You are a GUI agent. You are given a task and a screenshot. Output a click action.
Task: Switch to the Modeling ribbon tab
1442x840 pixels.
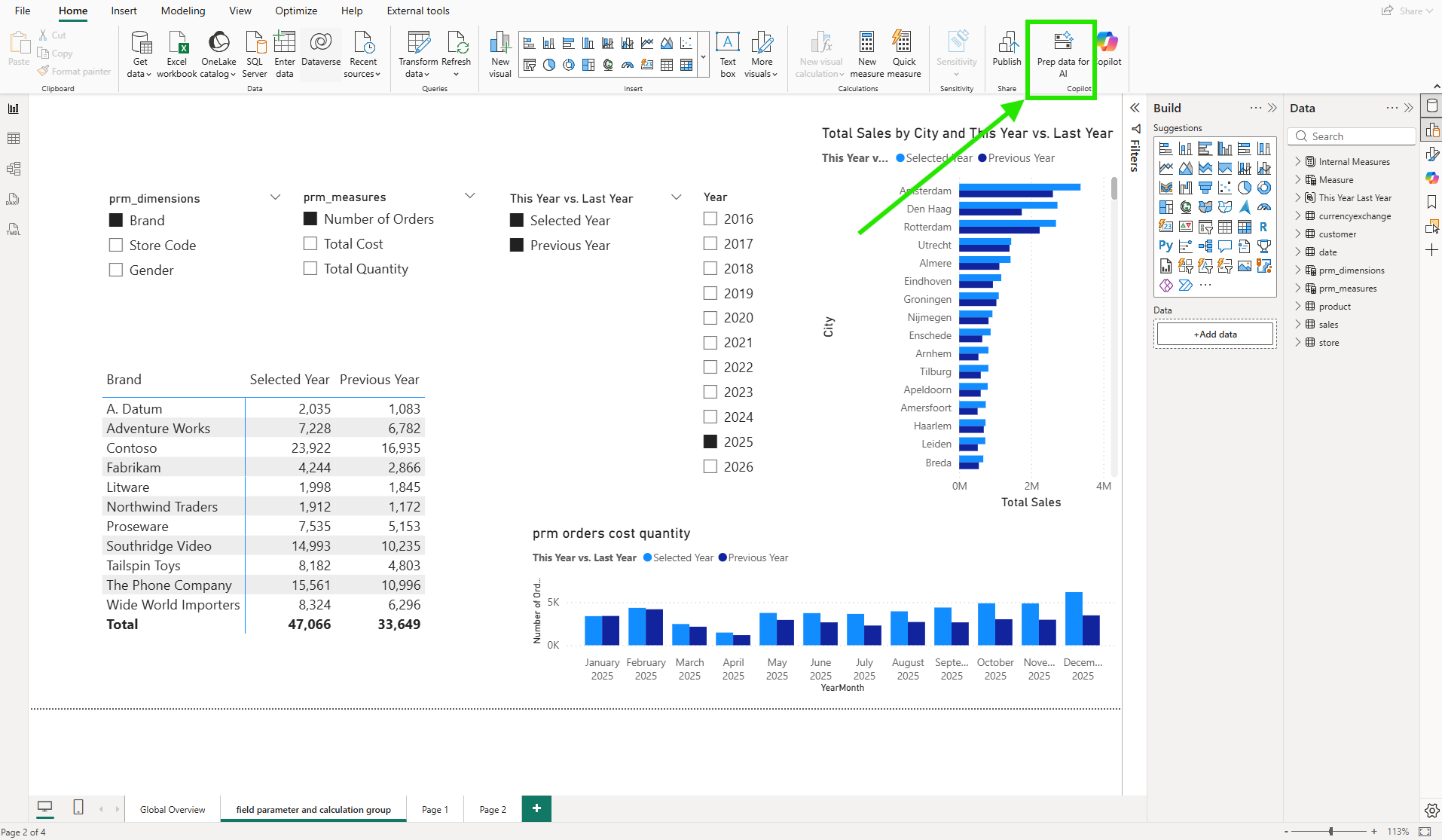click(x=183, y=11)
